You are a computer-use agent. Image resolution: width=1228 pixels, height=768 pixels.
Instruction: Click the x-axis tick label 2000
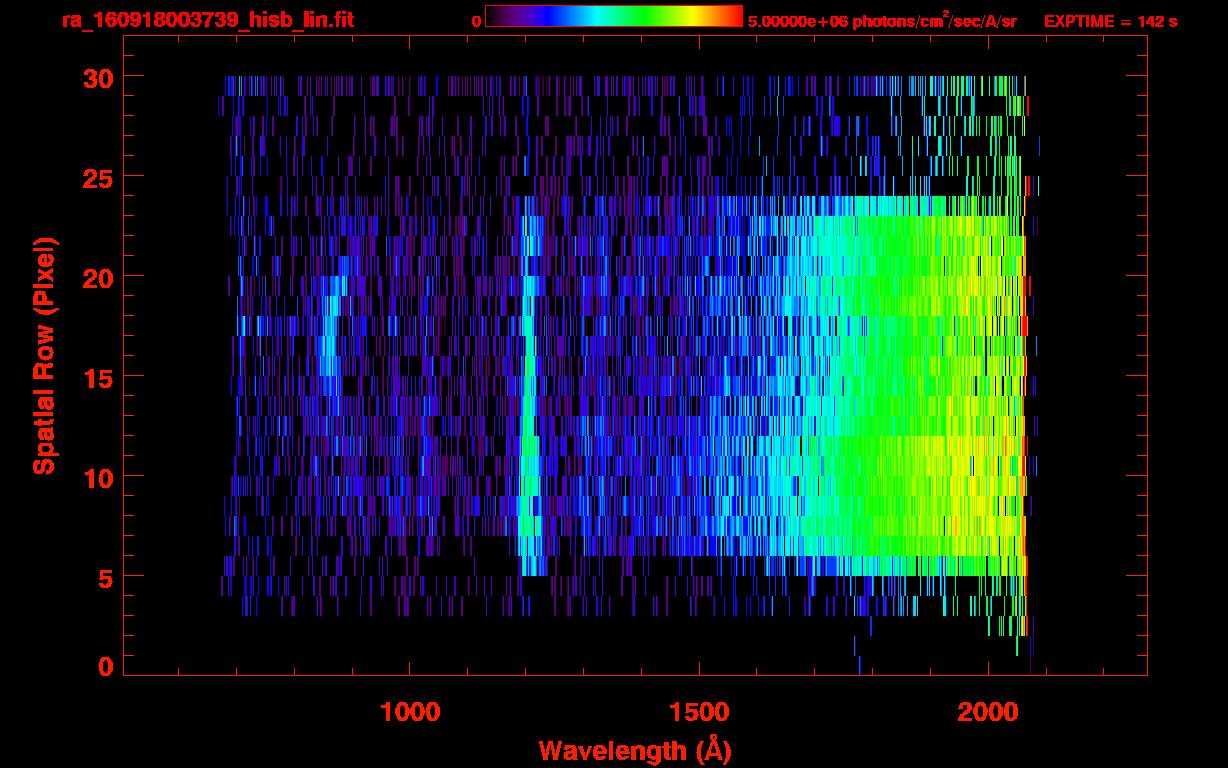coord(988,711)
